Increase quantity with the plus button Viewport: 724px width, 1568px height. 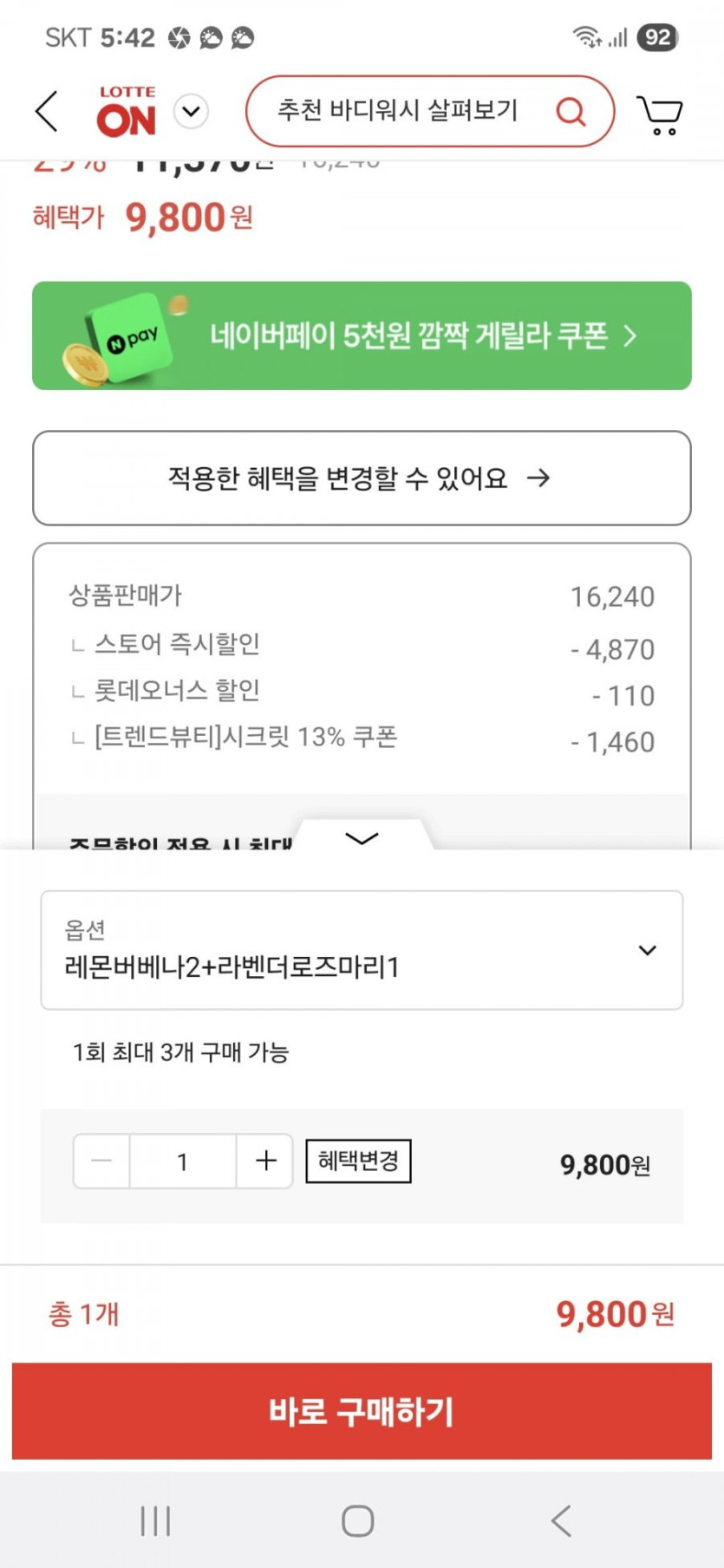point(265,1161)
